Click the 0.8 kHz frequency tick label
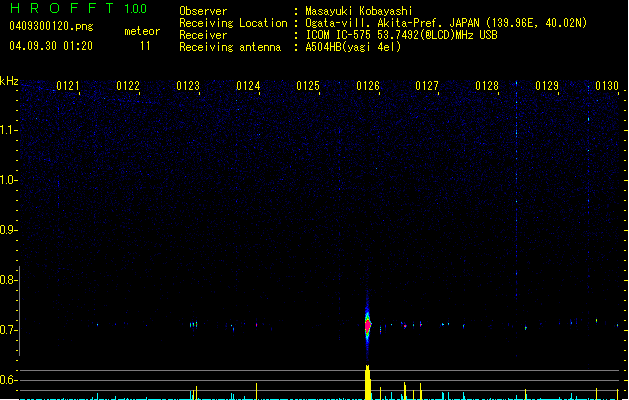629x400 pixels. pos(7,280)
